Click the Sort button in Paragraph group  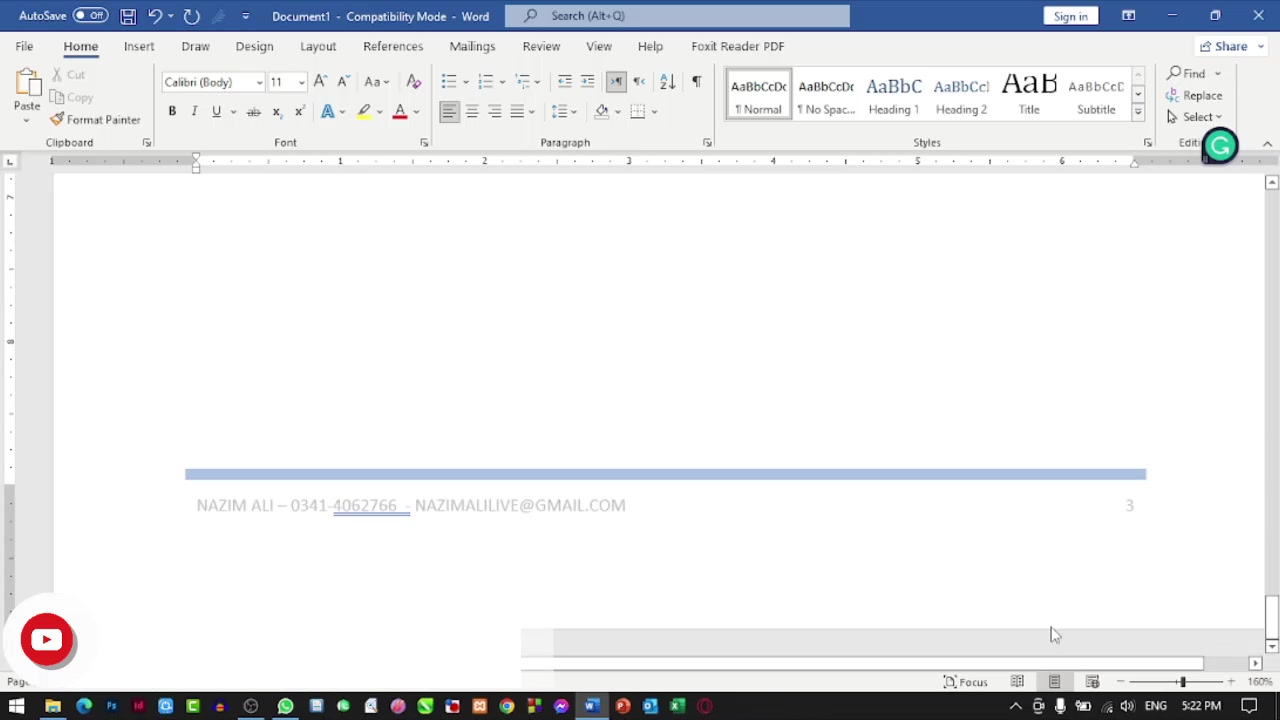(x=667, y=81)
